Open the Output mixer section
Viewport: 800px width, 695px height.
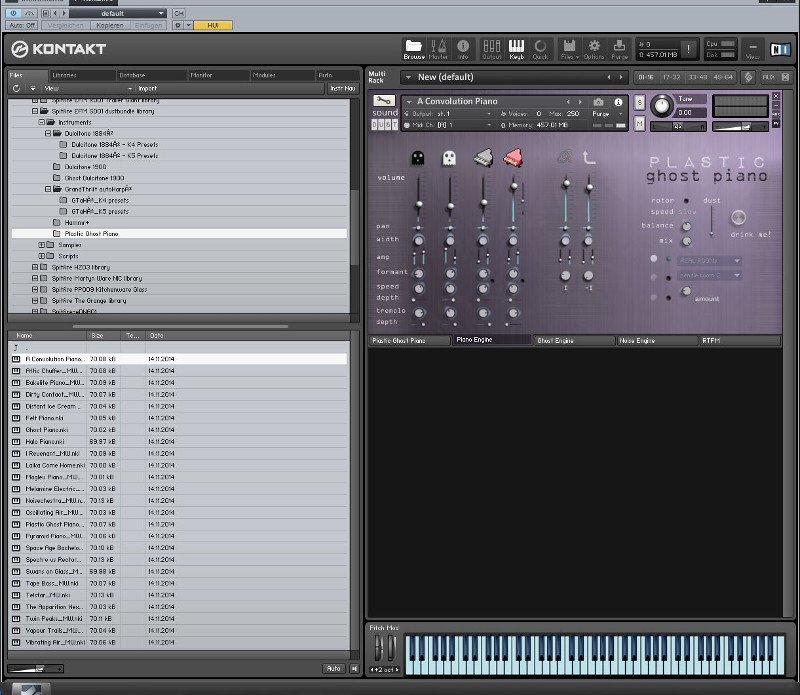491,49
